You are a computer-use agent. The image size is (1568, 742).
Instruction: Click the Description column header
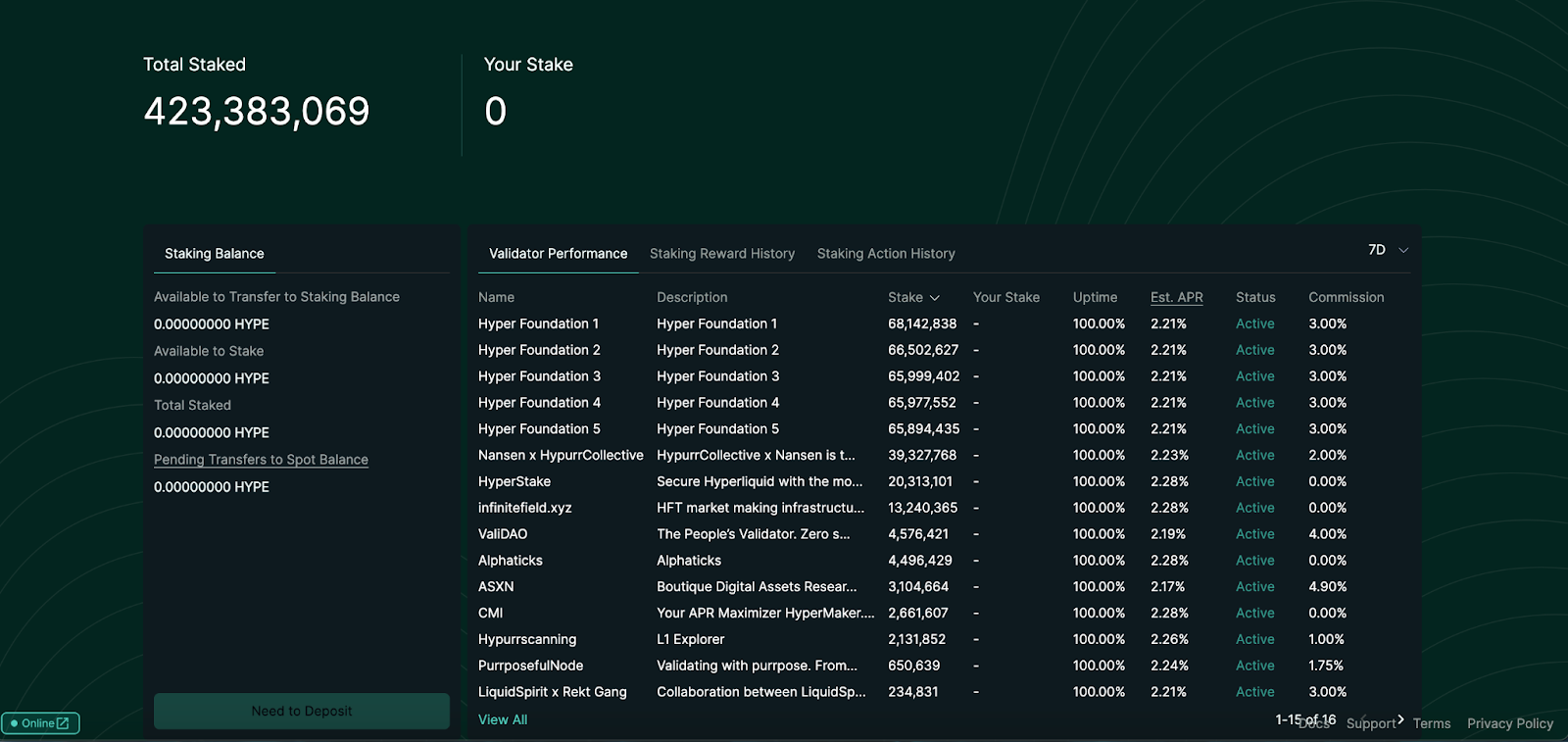[x=692, y=297]
